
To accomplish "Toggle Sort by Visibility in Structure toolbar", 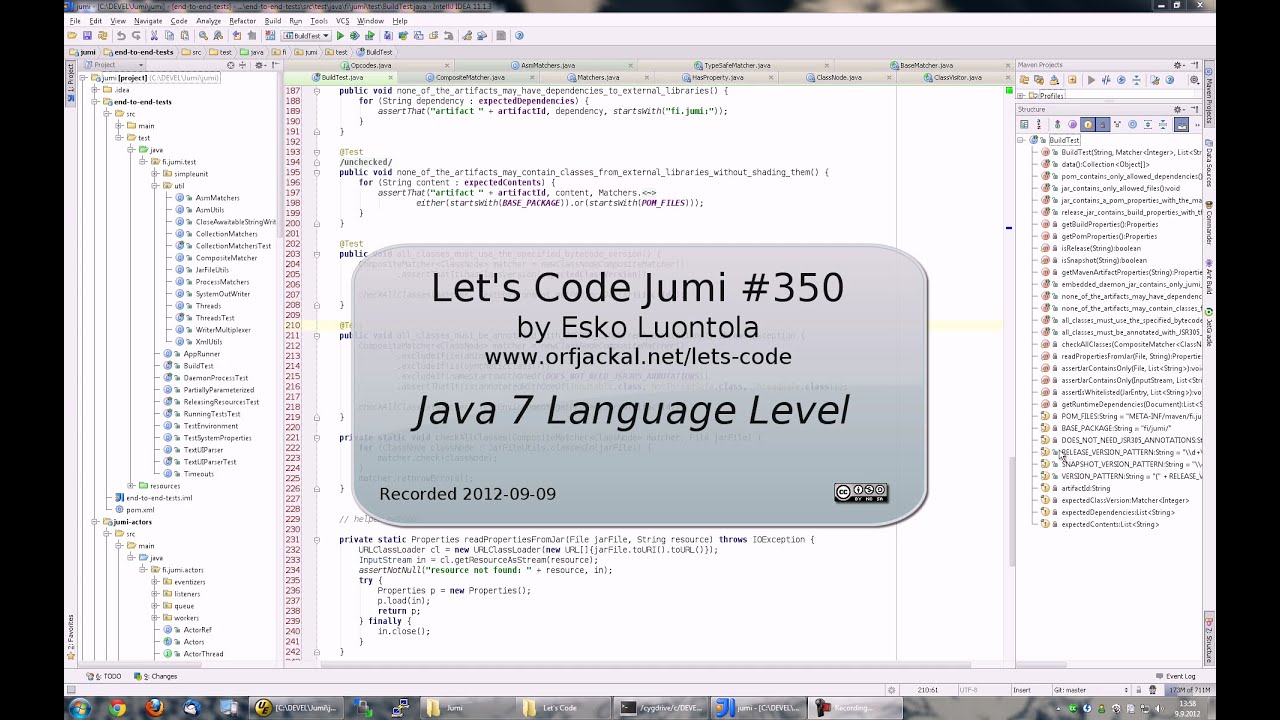I will tap(1024, 124).
